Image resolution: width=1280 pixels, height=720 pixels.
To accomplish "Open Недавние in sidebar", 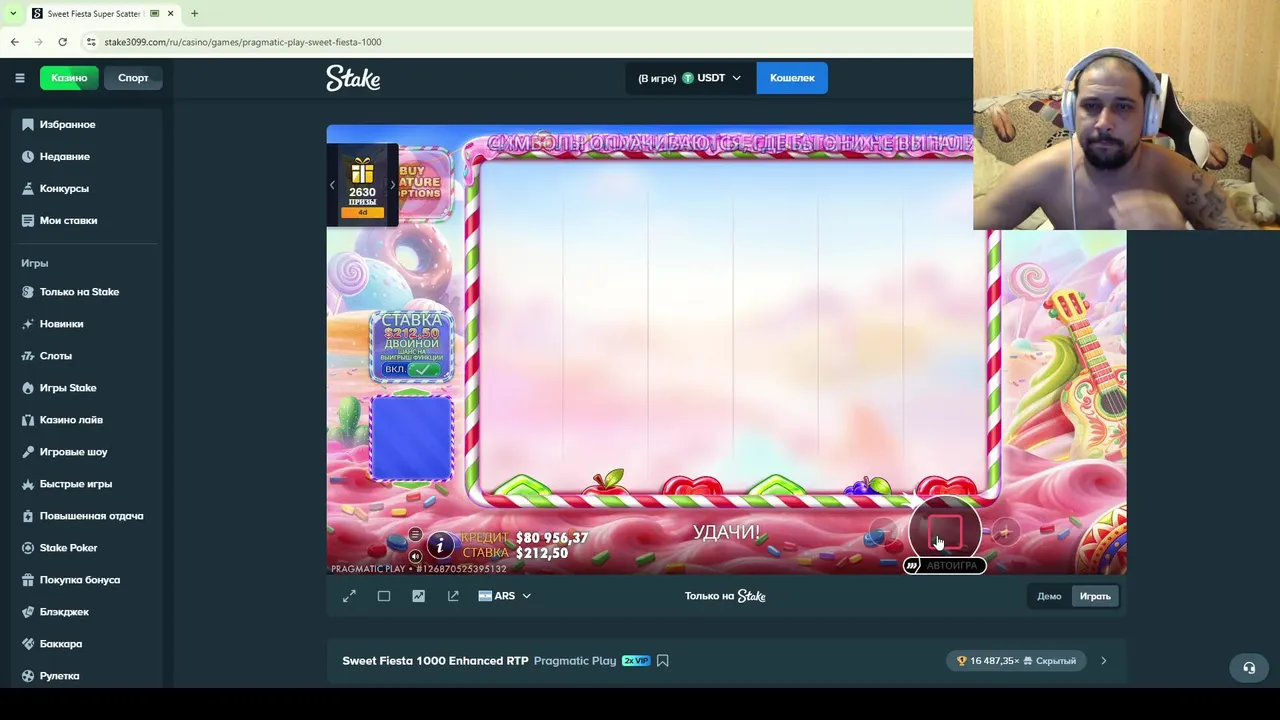I will (87, 156).
